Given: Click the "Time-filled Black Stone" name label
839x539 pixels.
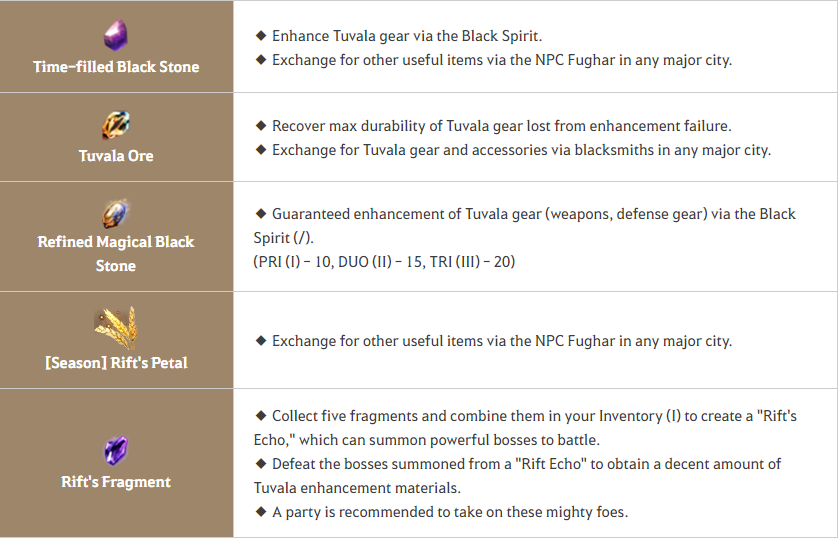Looking at the screenshot, I should point(116,67).
